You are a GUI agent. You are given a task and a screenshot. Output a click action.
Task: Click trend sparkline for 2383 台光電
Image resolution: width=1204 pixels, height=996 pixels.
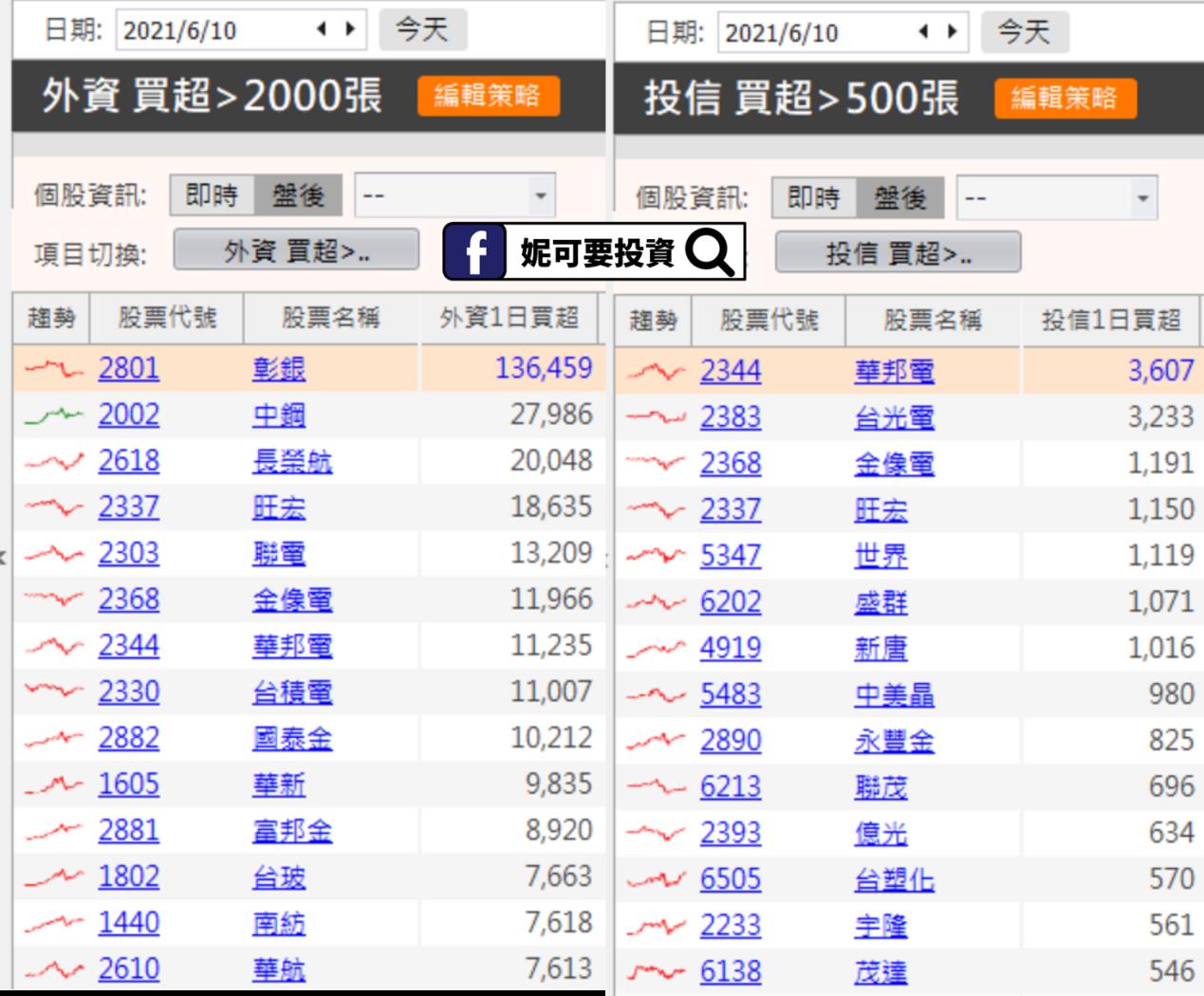(656, 417)
